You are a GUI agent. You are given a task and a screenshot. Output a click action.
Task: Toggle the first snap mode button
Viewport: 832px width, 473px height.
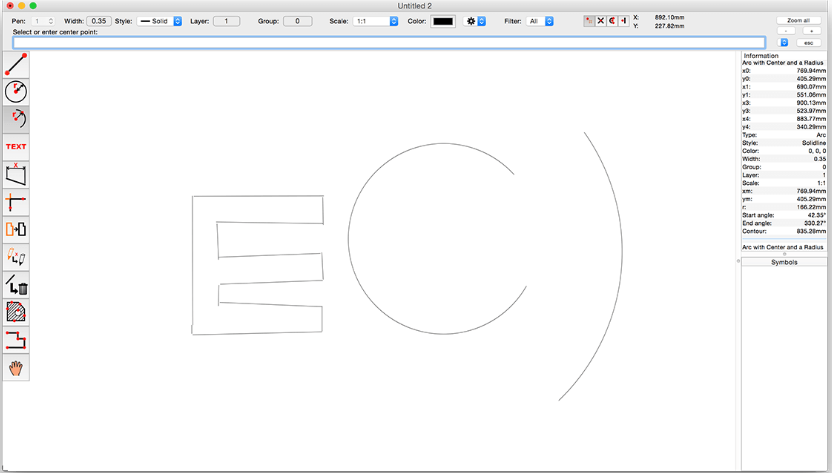[589, 21]
